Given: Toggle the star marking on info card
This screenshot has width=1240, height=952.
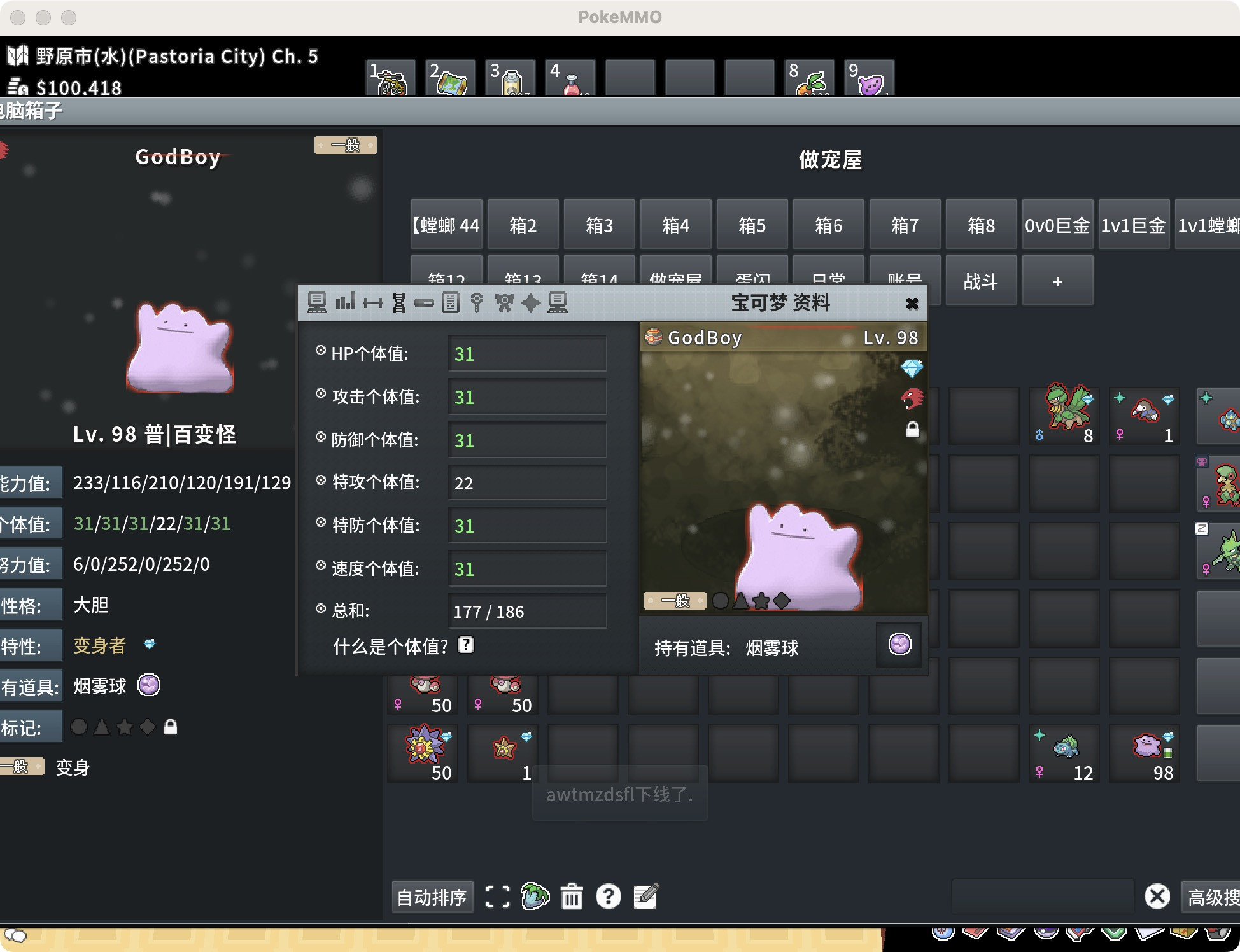Looking at the screenshot, I should click(x=761, y=601).
